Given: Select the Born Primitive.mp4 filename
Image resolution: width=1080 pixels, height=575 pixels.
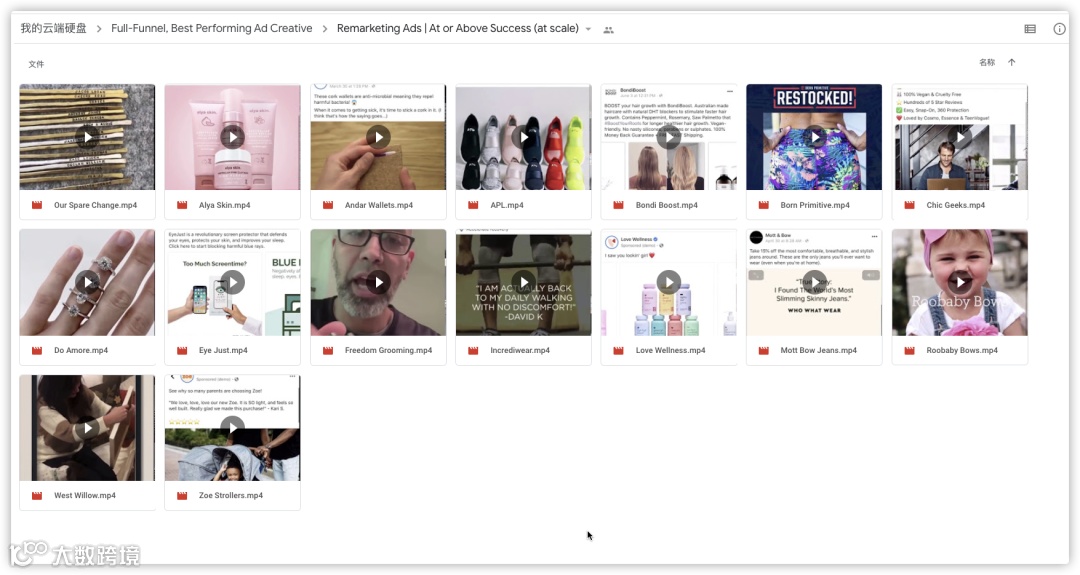Looking at the screenshot, I should click(x=815, y=205).
